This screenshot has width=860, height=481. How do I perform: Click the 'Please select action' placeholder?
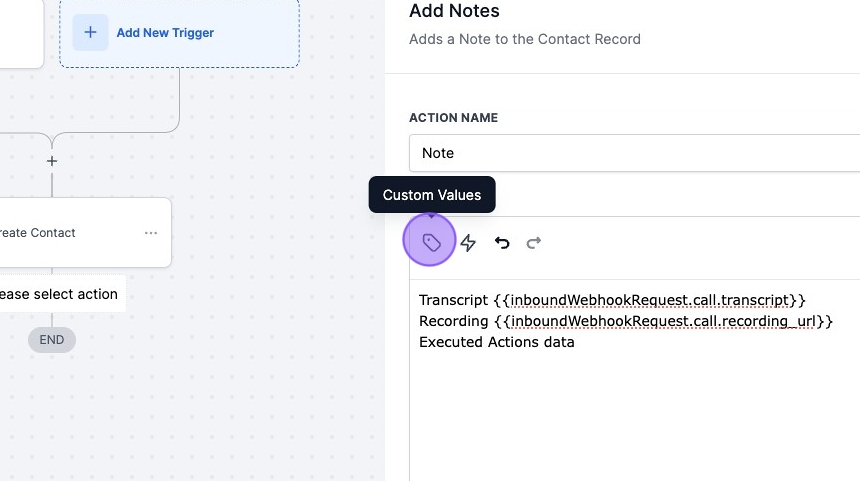[x=58, y=294]
